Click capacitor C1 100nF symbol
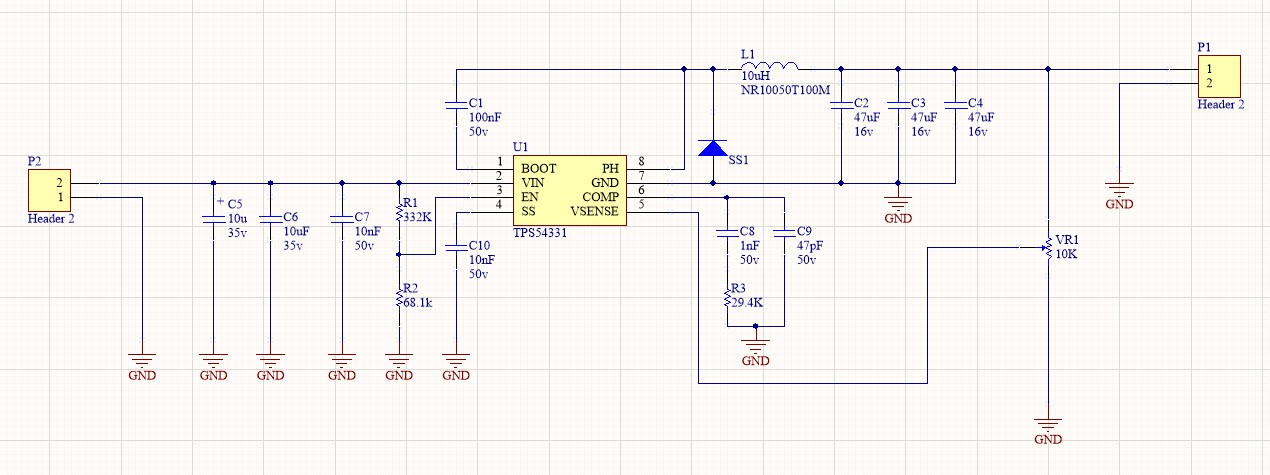Screen dimensions: 1270x475 pyautogui.click(x=456, y=103)
